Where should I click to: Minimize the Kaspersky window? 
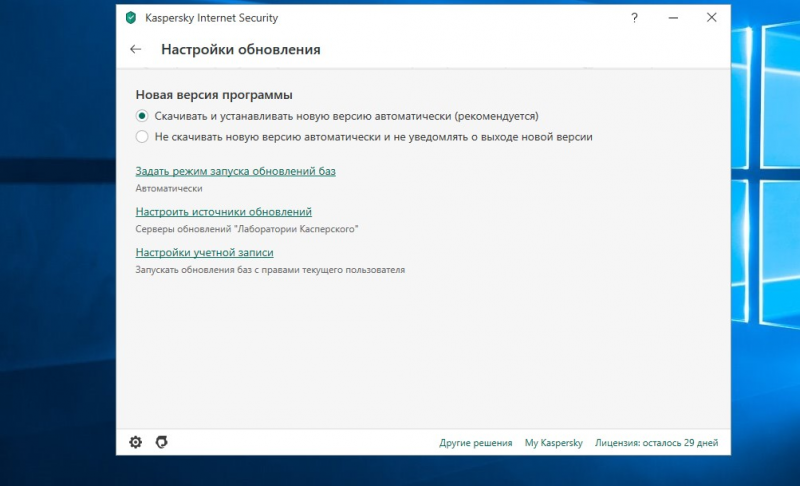pyautogui.click(x=673, y=18)
